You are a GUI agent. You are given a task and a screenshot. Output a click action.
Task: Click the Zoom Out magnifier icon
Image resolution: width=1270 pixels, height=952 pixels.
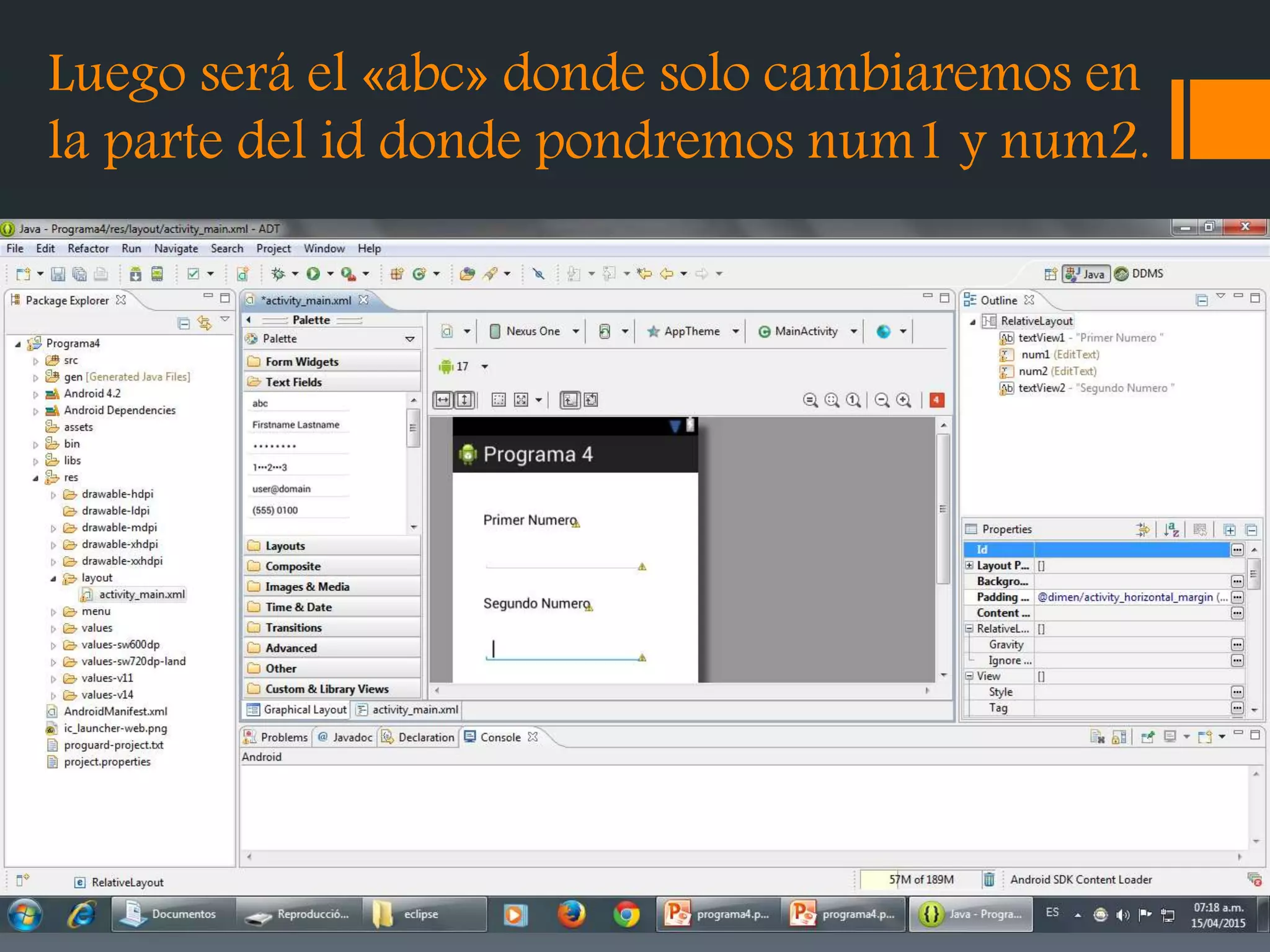[882, 400]
